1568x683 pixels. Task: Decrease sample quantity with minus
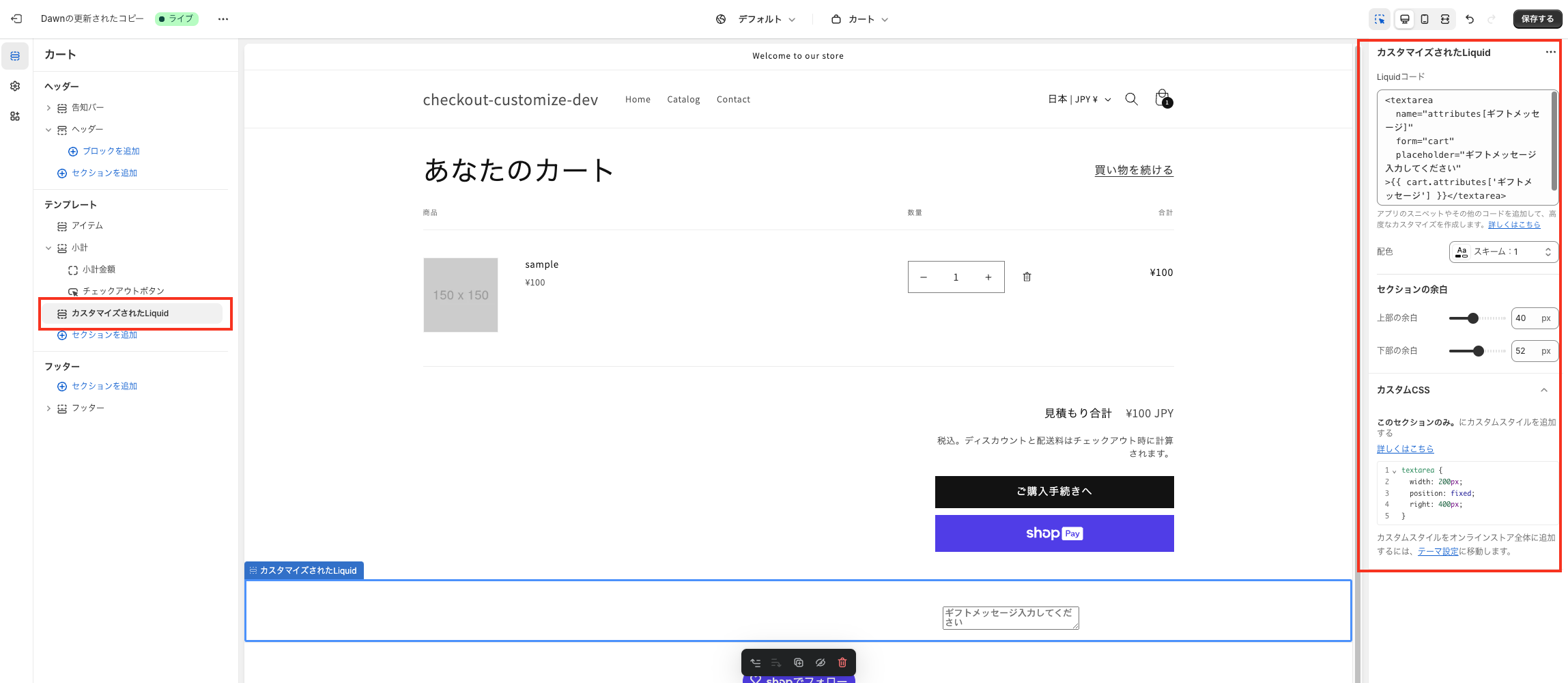coord(924,277)
